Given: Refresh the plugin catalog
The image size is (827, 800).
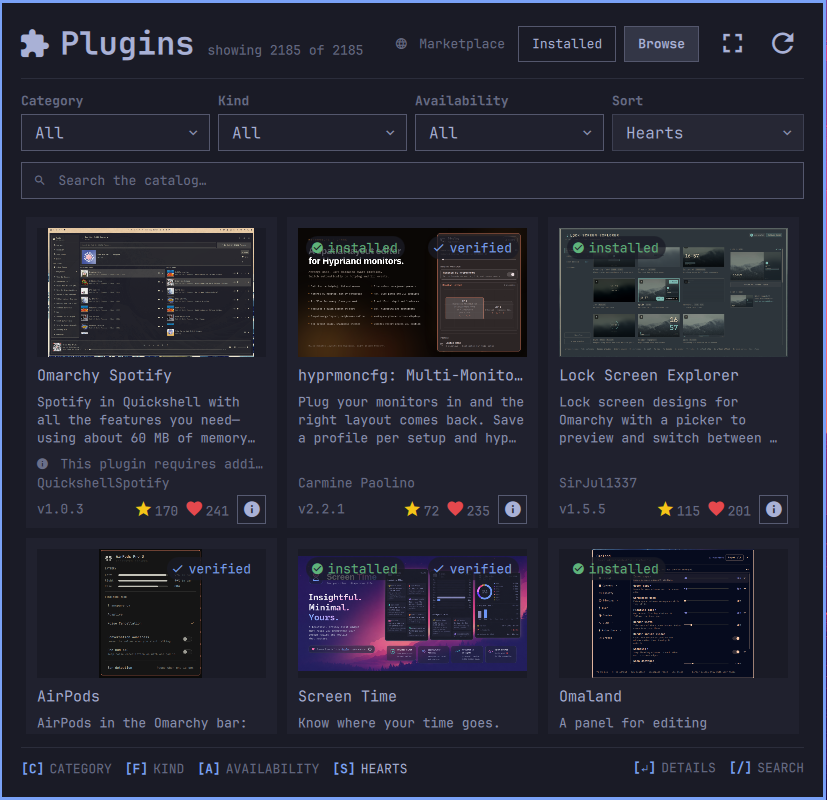Looking at the screenshot, I should (782, 43).
